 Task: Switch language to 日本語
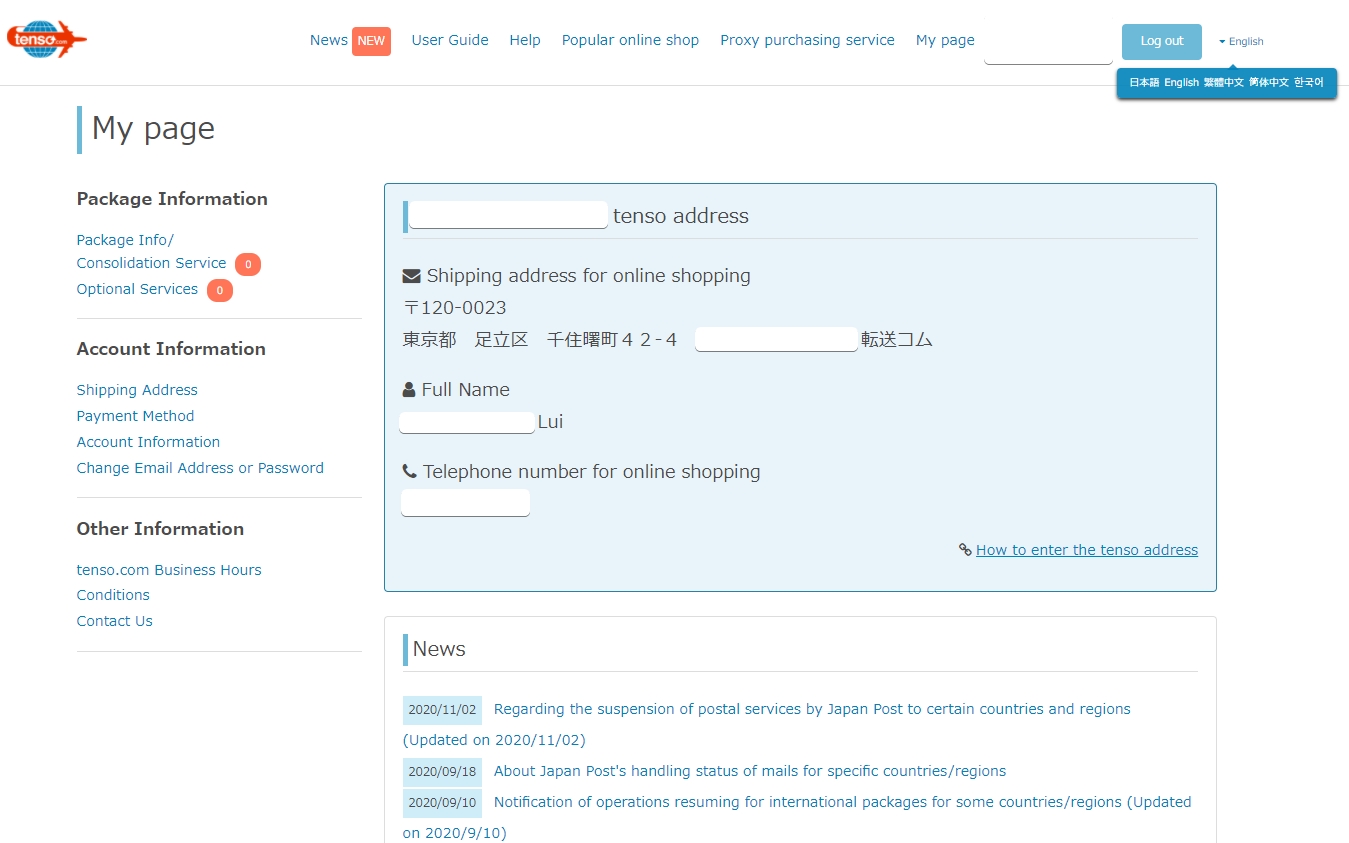tap(1144, 83)
